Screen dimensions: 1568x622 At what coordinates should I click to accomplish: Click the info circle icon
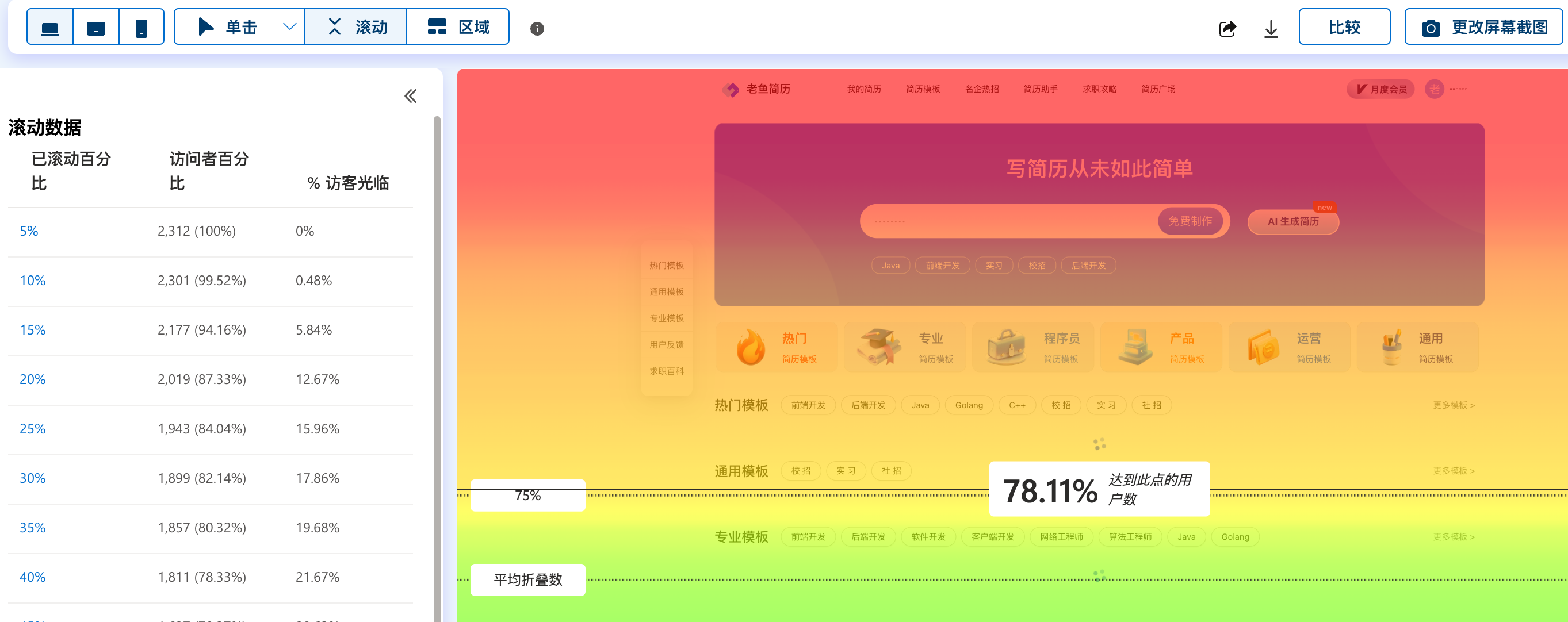pyautogui.click(x=536, y=29)
